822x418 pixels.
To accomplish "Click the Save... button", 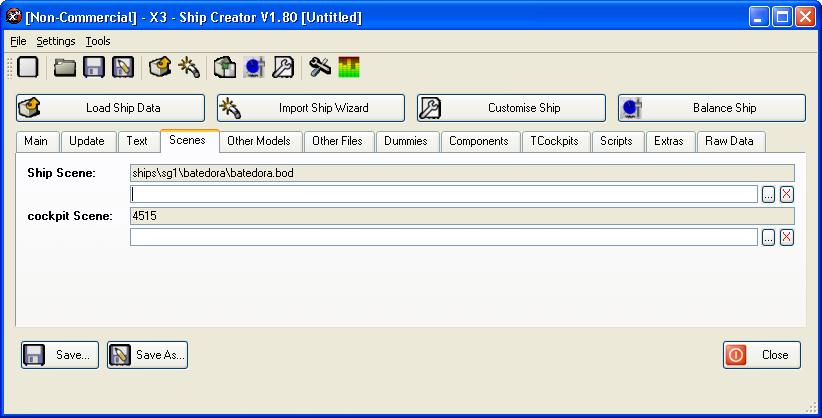I will click(x=60, y=355).
